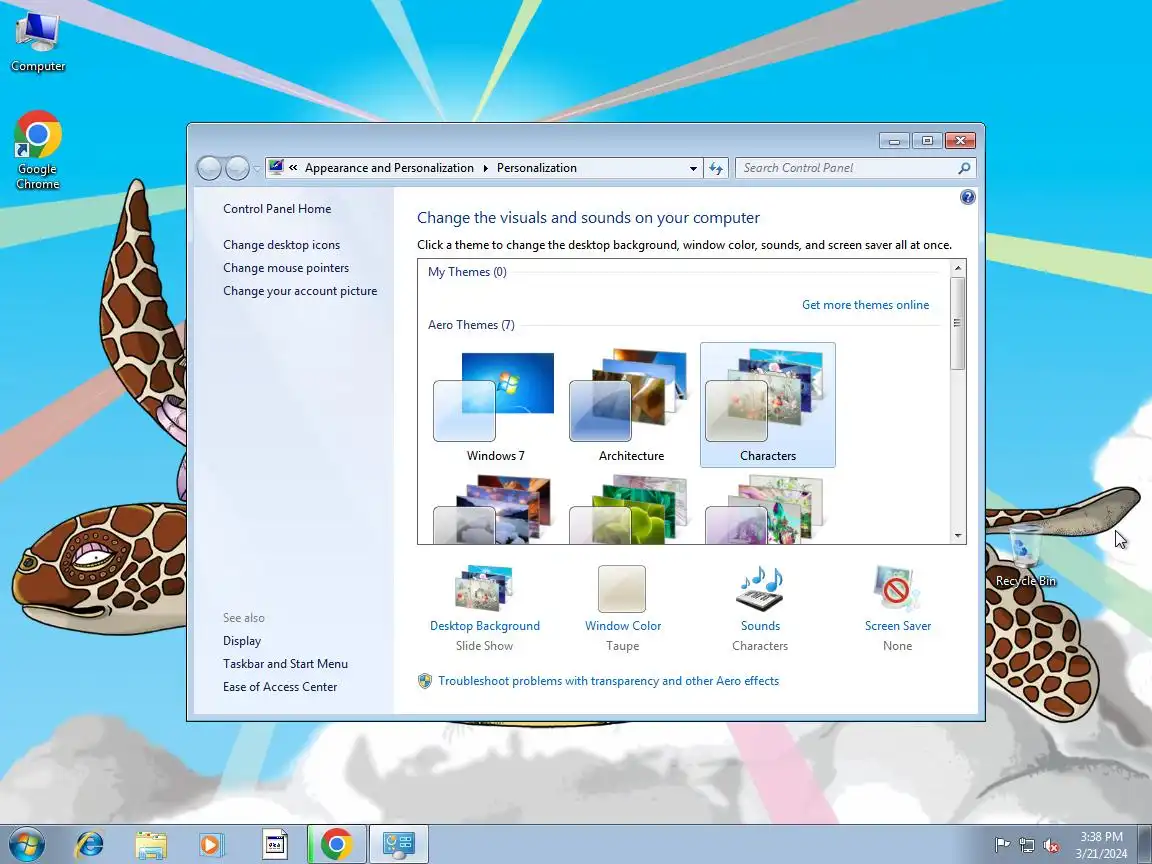Open the Windows Start menu
The width and height of the screenshot is (1152, 864).
click(x=27, y=844)
